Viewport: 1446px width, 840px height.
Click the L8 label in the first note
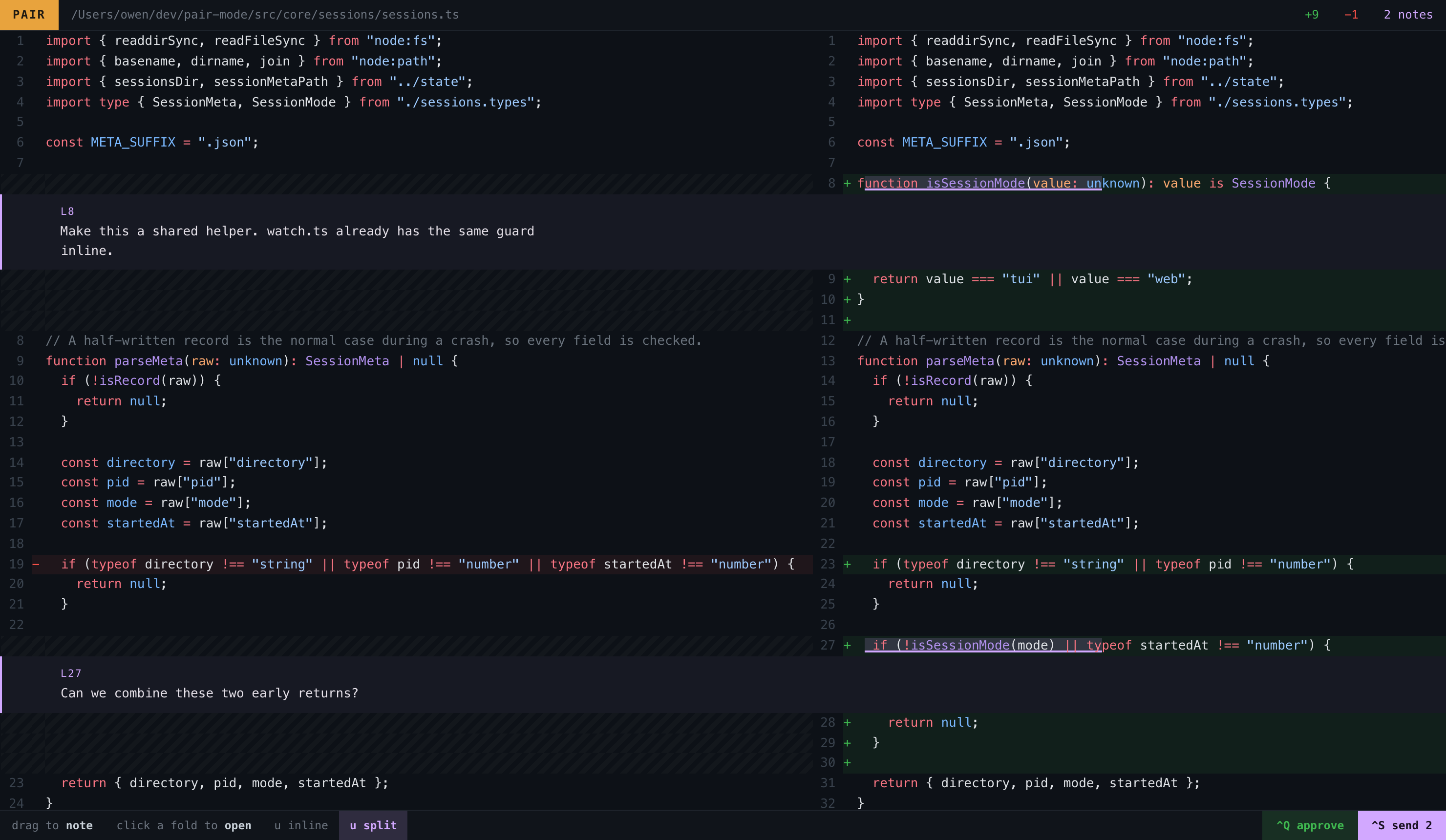click(x=67, y=211)
